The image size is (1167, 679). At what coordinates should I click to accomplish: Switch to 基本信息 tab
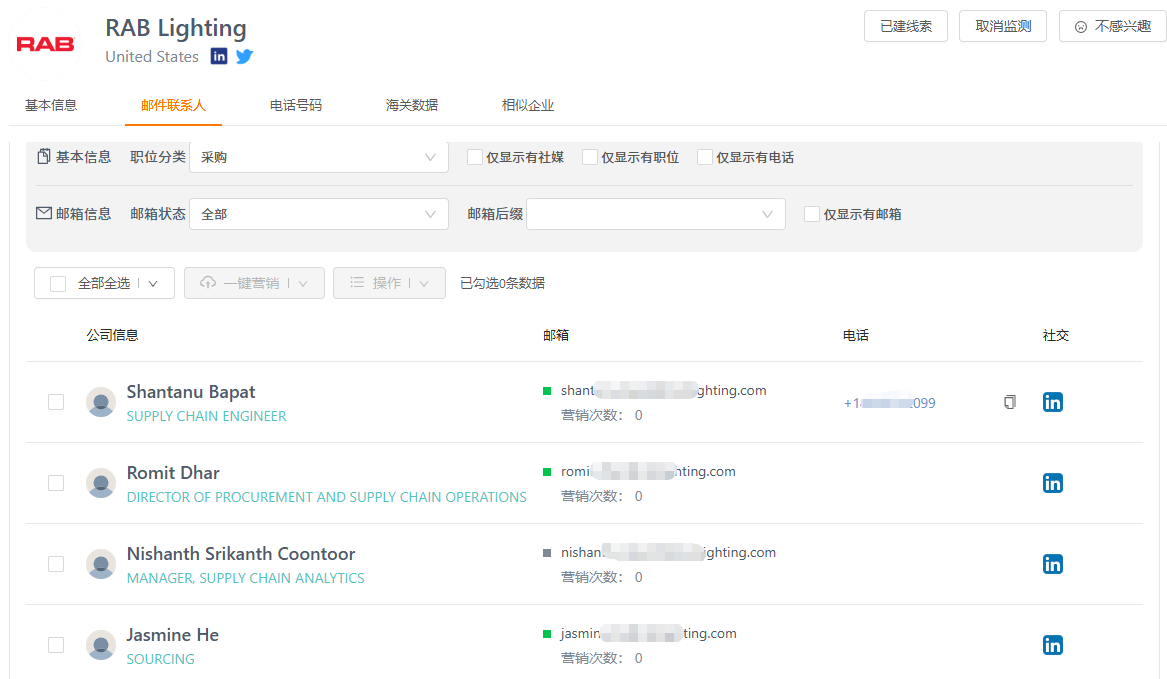click(51, 105)
